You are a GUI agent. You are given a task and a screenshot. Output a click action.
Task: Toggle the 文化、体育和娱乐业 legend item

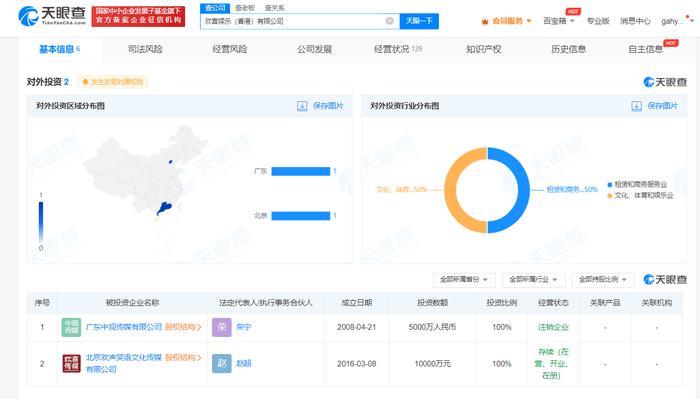tap(640, 195)
